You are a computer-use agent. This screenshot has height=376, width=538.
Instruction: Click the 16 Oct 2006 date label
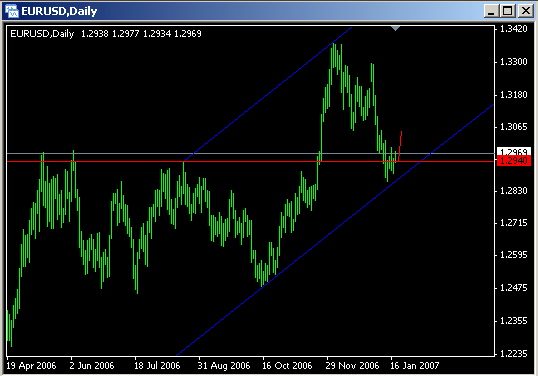(287, 366)
